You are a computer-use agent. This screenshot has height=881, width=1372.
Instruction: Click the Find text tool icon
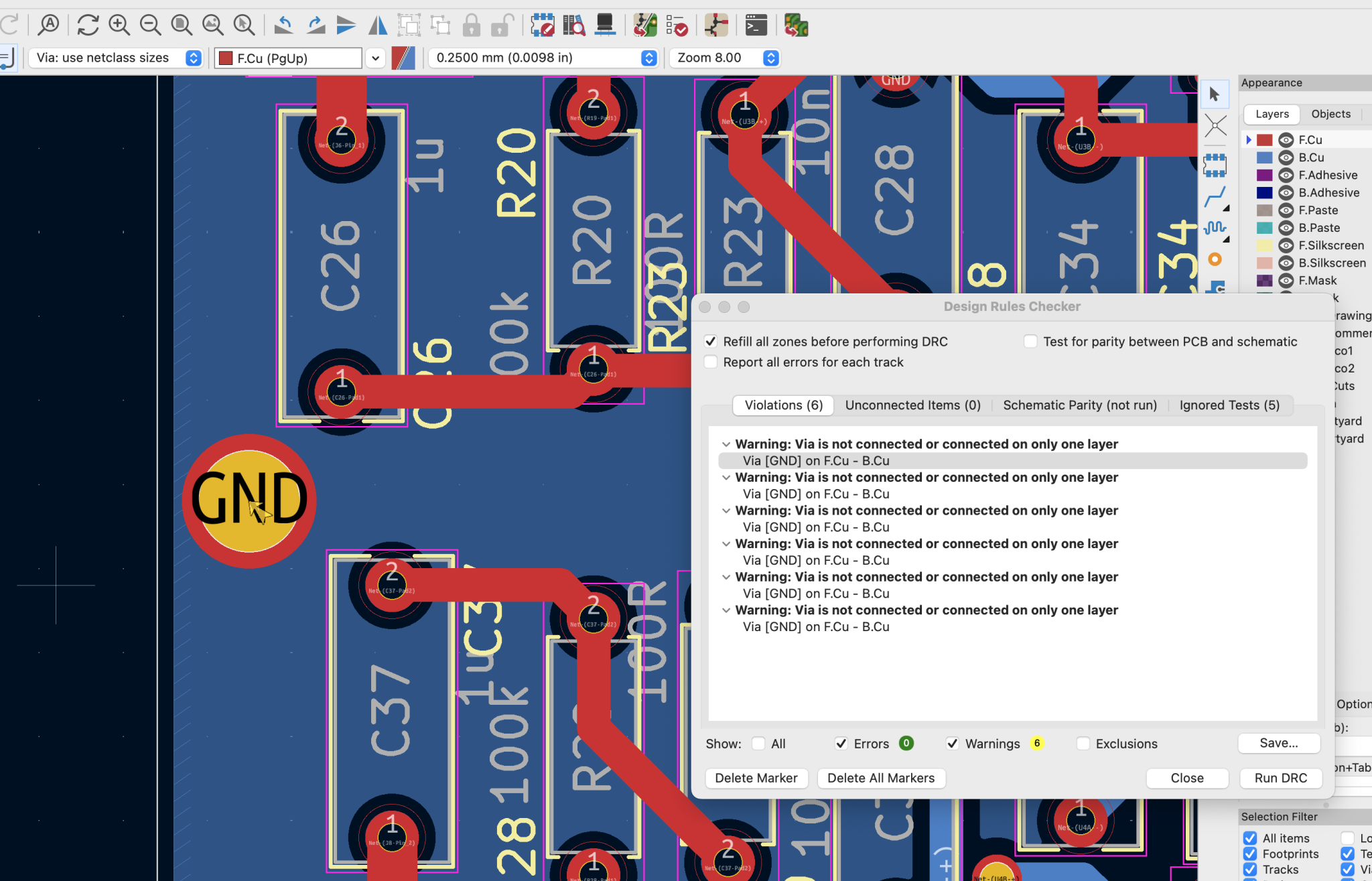coord(48,25)
